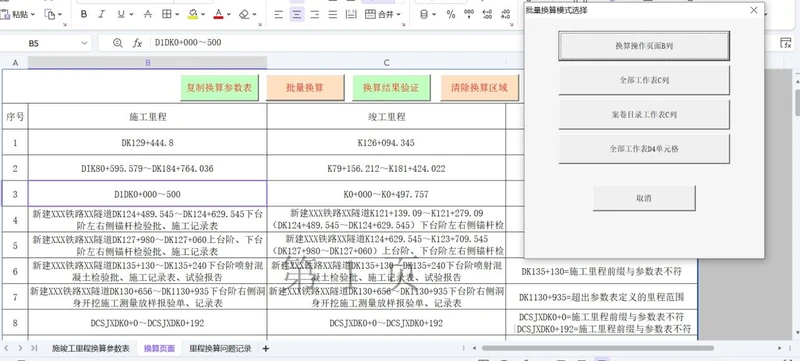Switch to 里程换算问题记录 sheet tab
Image resolution: width=800 pixels, height=361 pixels.
click(x=220, y=349)
